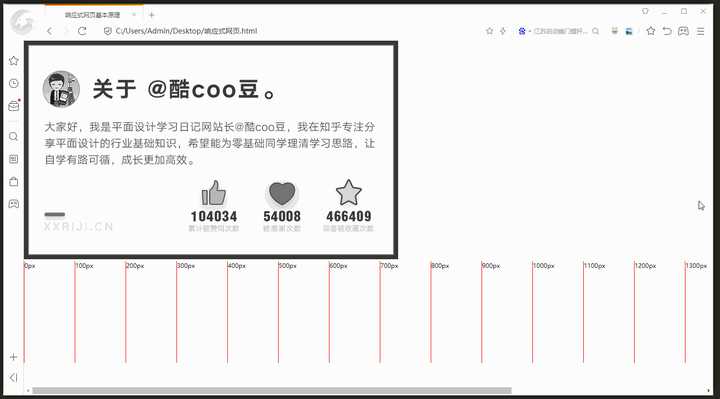
Task: Open search engine dropdown beside paw icon
Action: pos(530,31)
